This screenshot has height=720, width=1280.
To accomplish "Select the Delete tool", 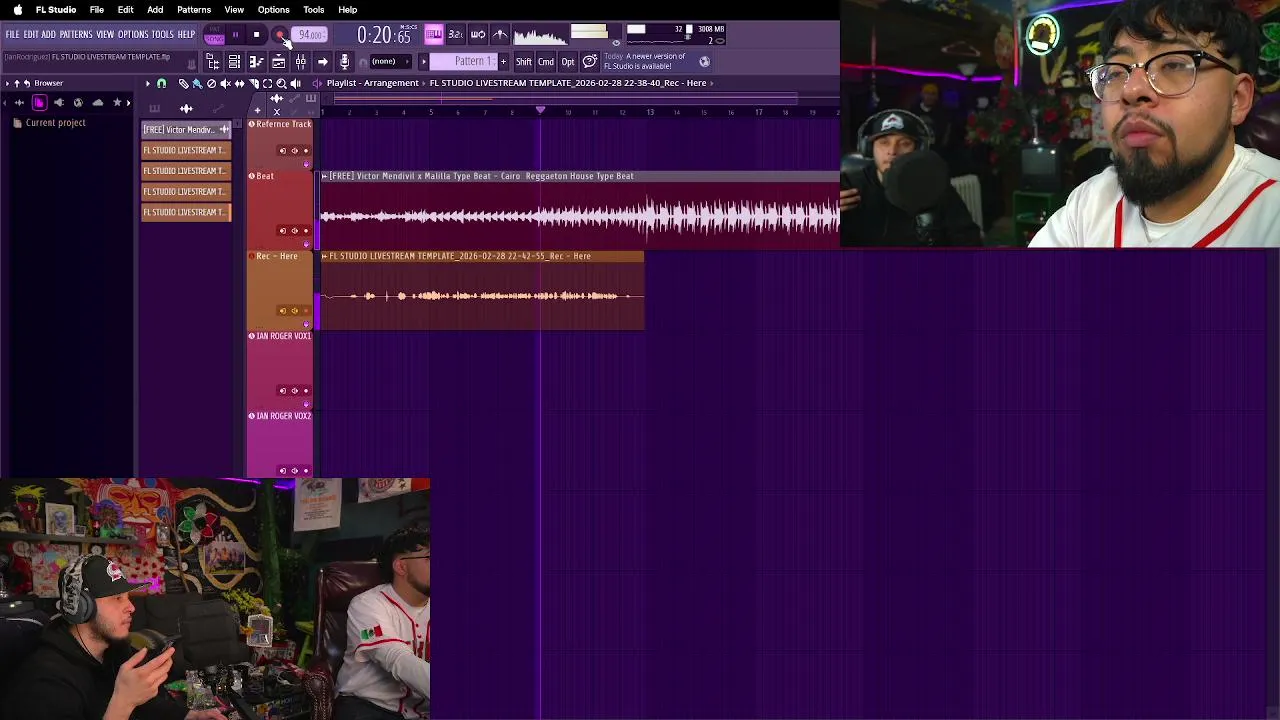I will (211, 83).
